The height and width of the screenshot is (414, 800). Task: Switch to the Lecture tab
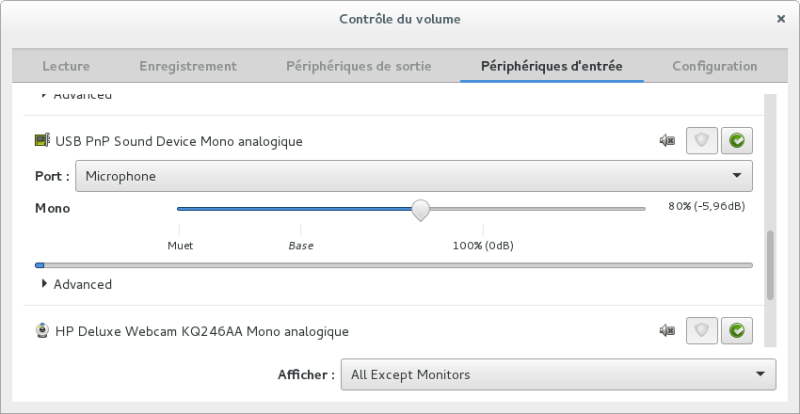(x=66, y=66)
